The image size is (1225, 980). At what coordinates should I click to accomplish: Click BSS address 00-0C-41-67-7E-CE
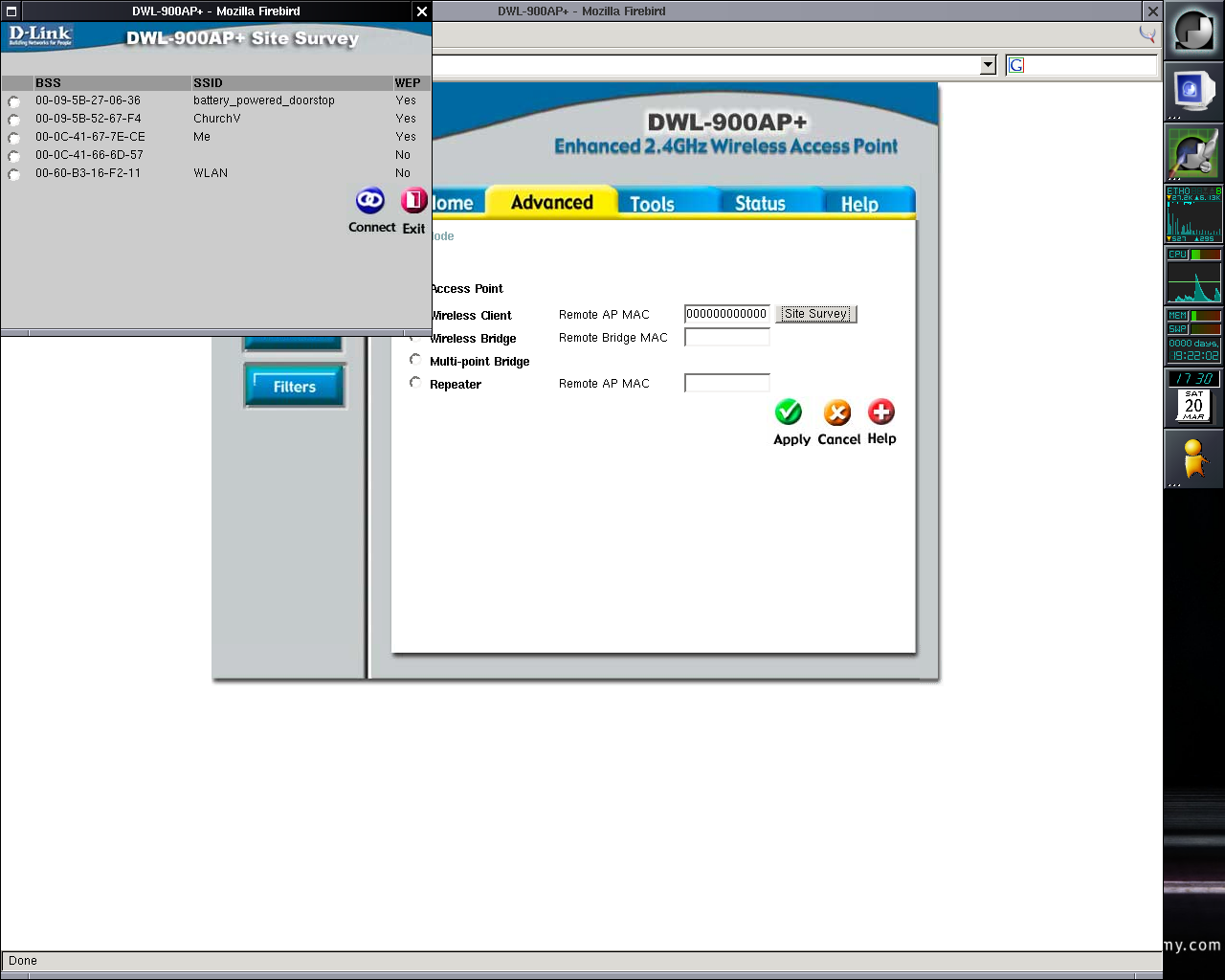(x=90, y=137)
